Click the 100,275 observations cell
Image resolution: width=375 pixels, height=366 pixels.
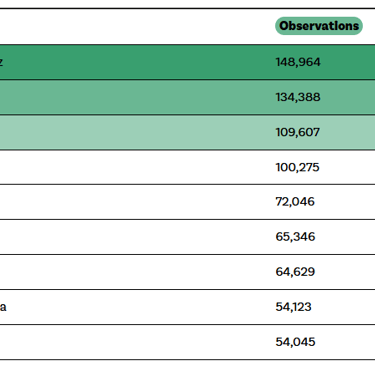point(297,167)
